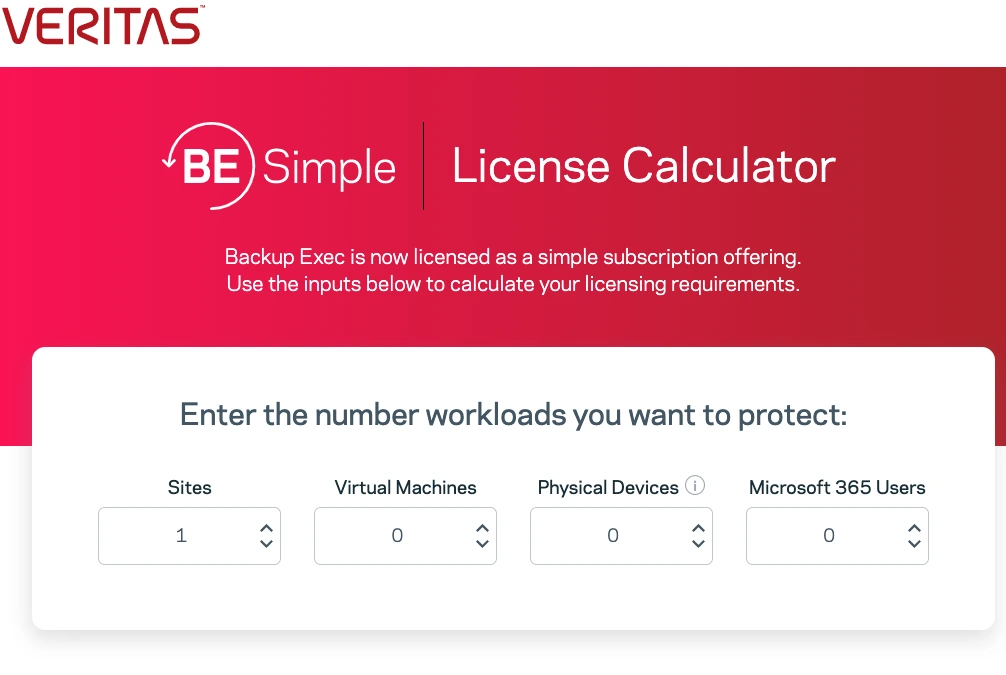Increase Sites count with up arrow
Viewport: 1006px width, 675px height.
click(266, 529)
